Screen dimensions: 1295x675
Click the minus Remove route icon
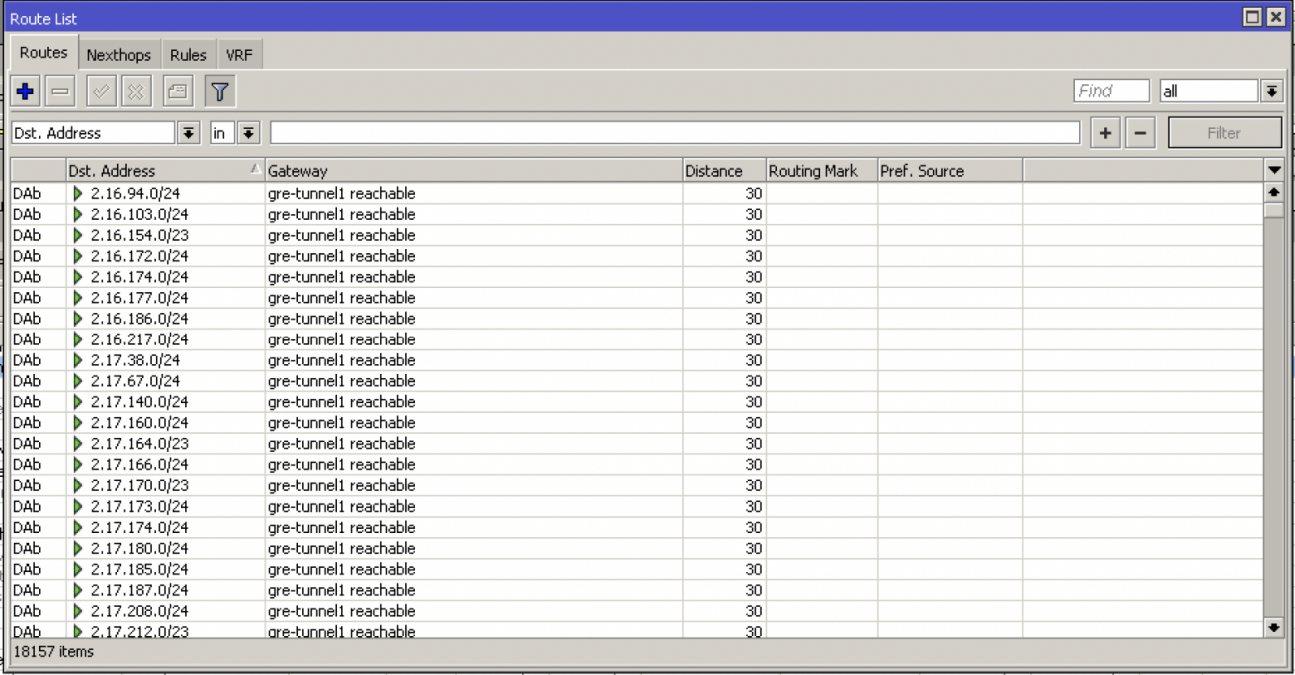[60, 92]
